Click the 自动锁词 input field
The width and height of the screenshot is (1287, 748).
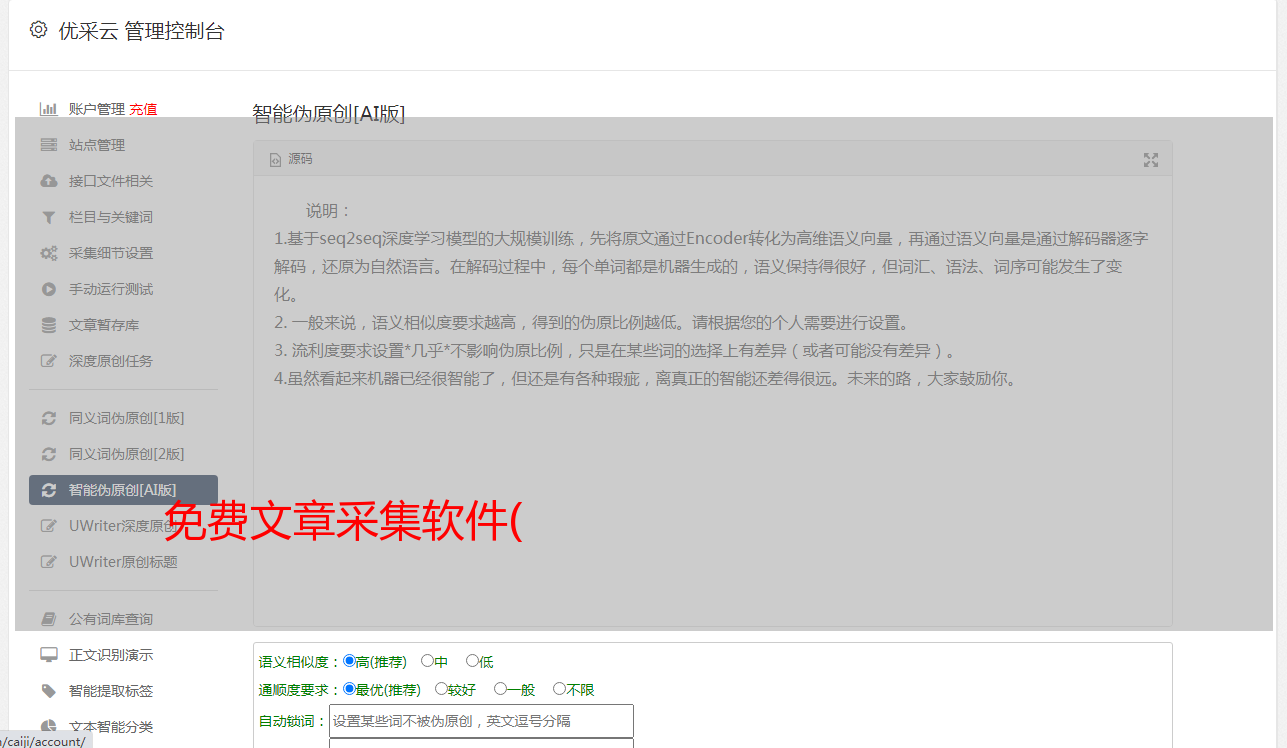481,721
